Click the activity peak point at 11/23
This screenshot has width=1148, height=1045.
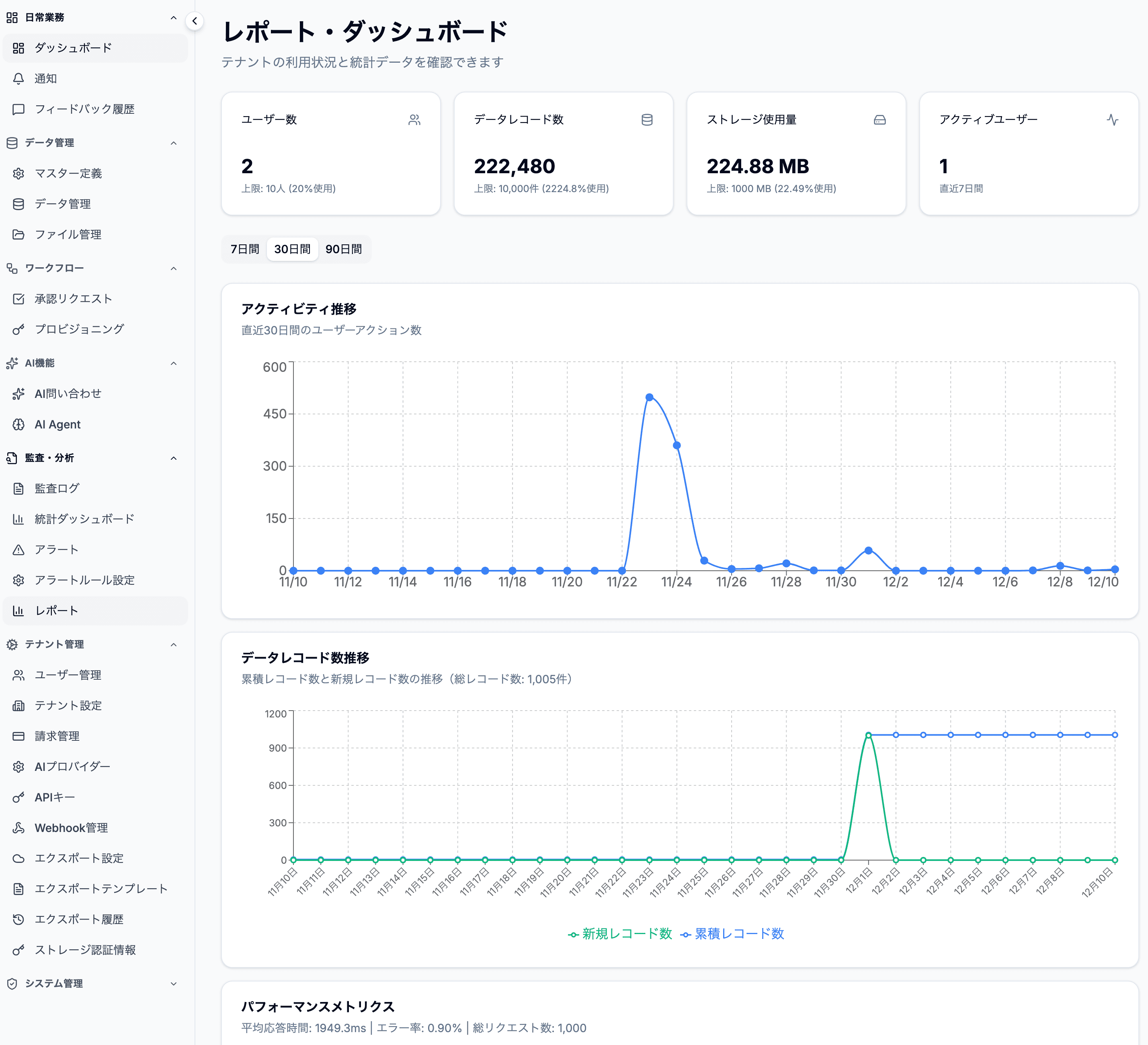(649, 398)
